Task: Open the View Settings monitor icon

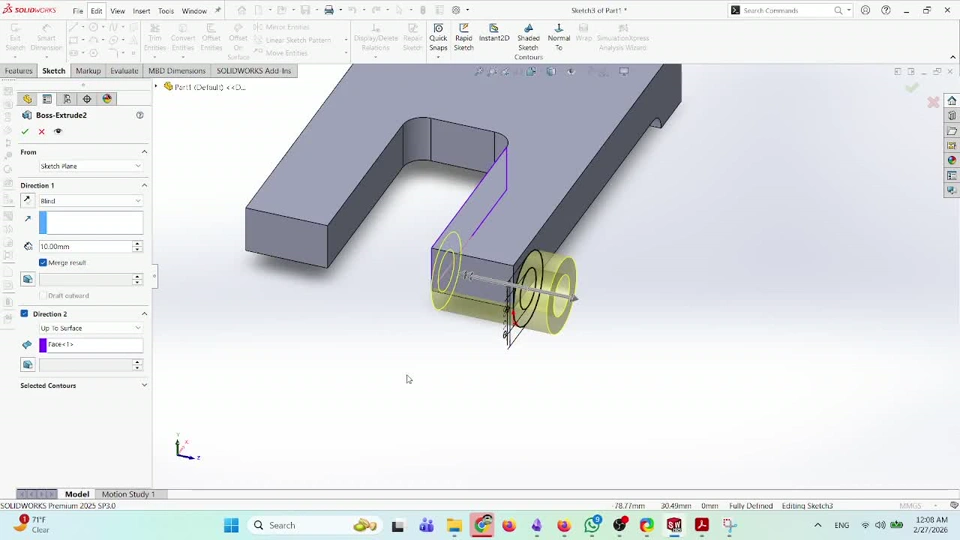Action: coord(624,72)
